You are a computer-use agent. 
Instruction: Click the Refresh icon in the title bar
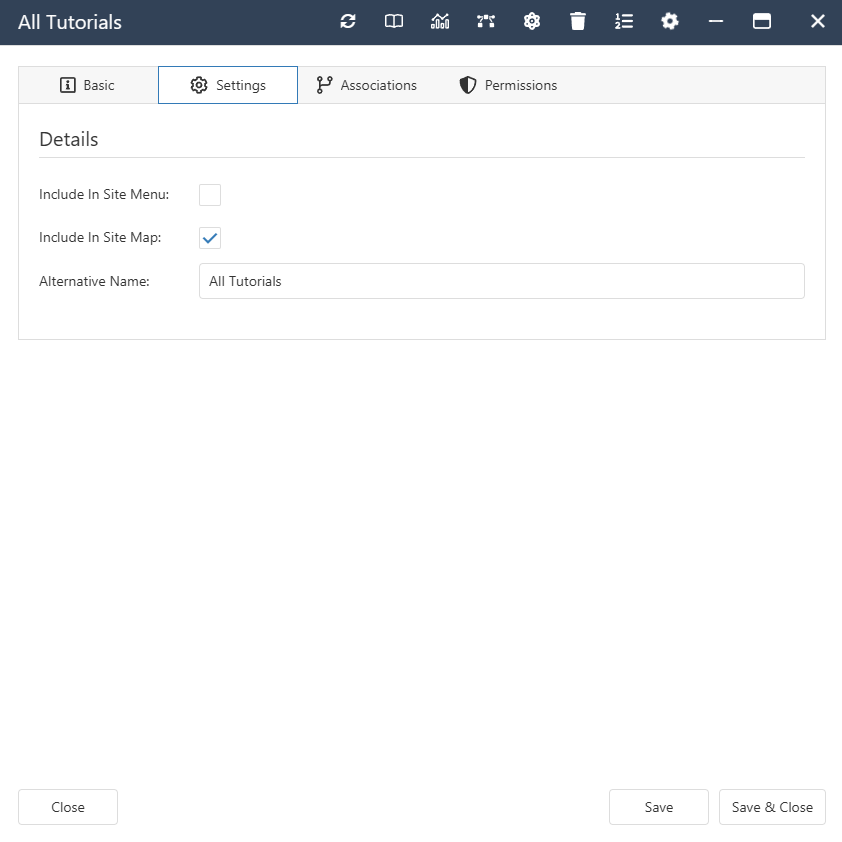(348, 21)
